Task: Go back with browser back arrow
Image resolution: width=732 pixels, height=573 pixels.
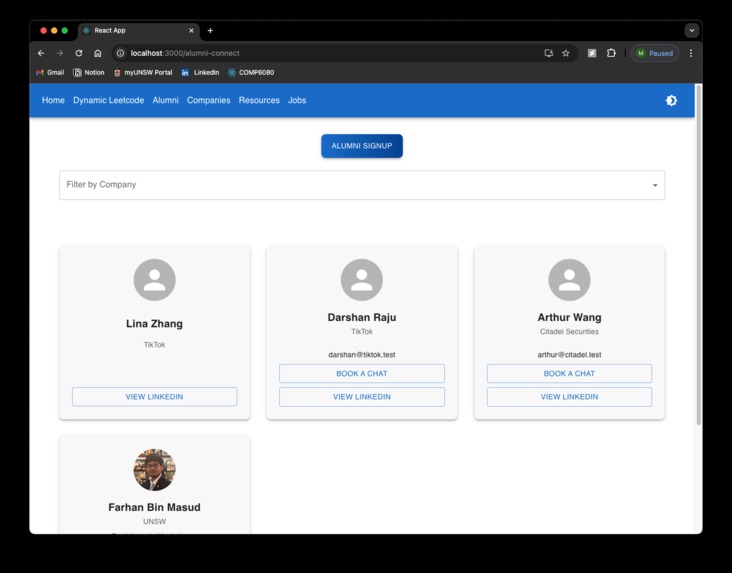Action: coord(41,53)
